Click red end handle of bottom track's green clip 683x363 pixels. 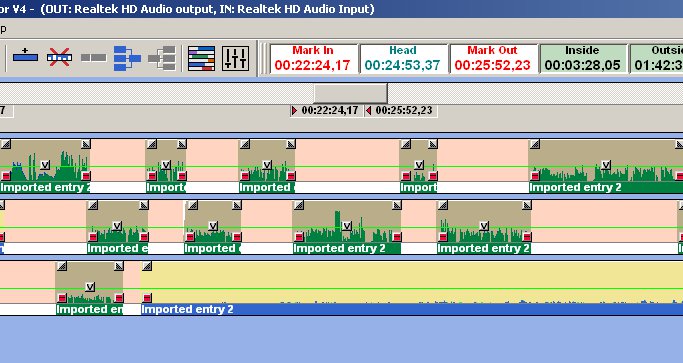coord(119,298)
